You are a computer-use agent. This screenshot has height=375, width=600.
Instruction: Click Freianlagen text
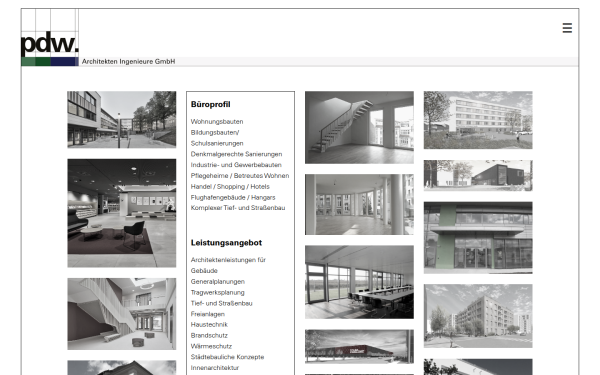tap(208, 314)
